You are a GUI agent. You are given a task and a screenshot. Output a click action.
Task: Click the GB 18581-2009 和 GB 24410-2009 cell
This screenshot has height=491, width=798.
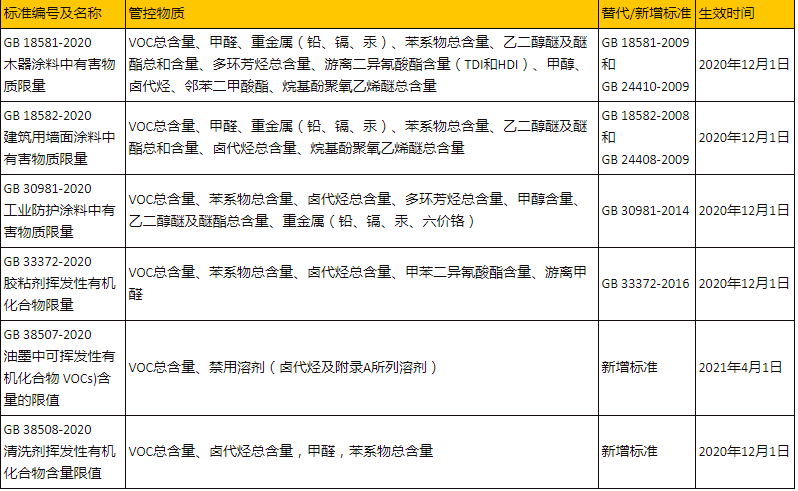pos(647,65)
